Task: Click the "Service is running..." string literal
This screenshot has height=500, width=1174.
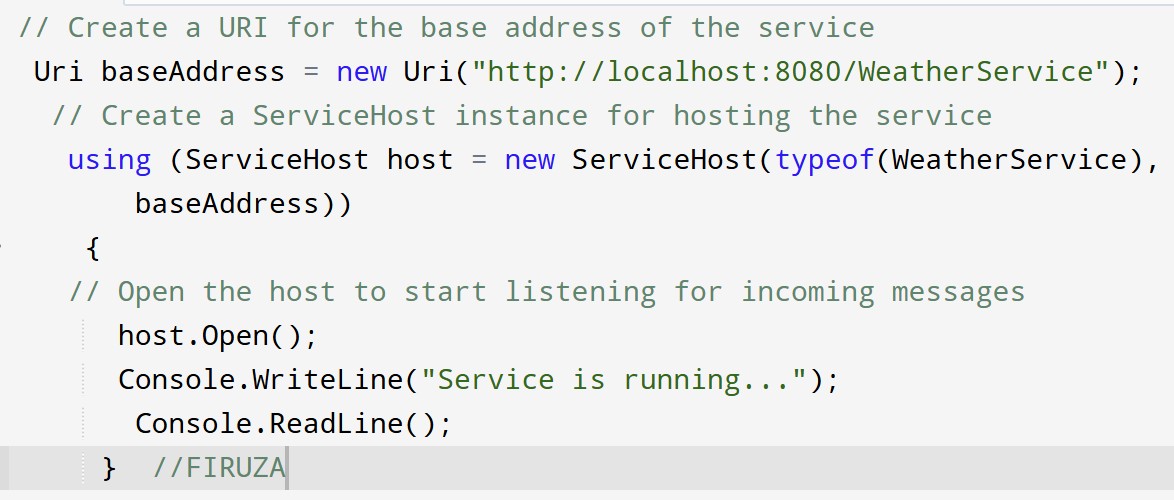Action: point(614,380)
